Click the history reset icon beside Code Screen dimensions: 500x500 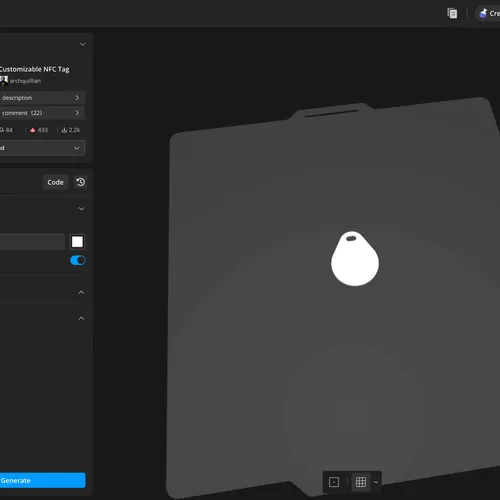tap(81, 182)
